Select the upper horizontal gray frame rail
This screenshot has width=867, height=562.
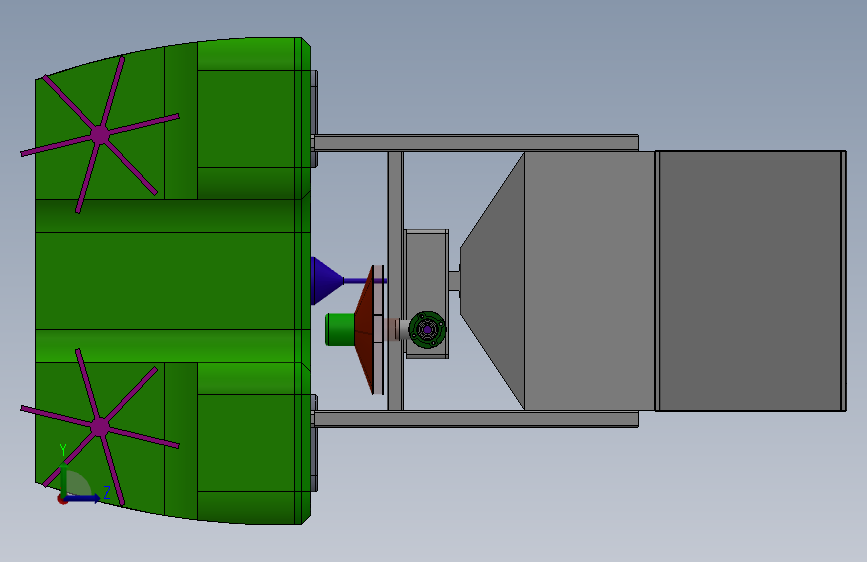point(476,143)
